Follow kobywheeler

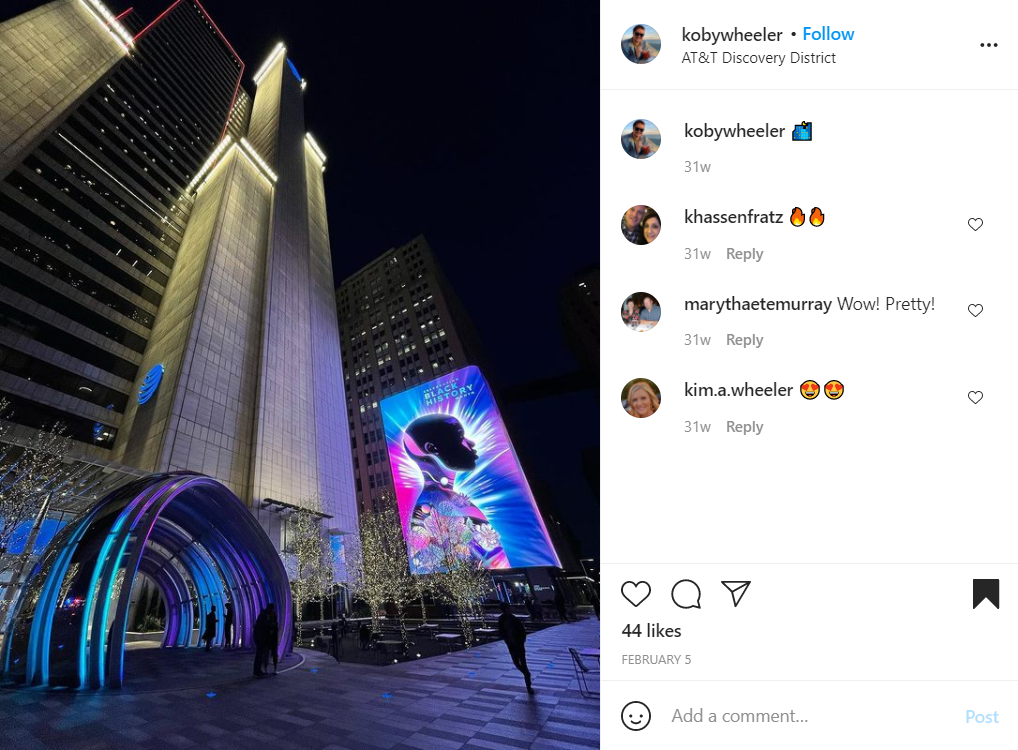click(x=828, y=34)
